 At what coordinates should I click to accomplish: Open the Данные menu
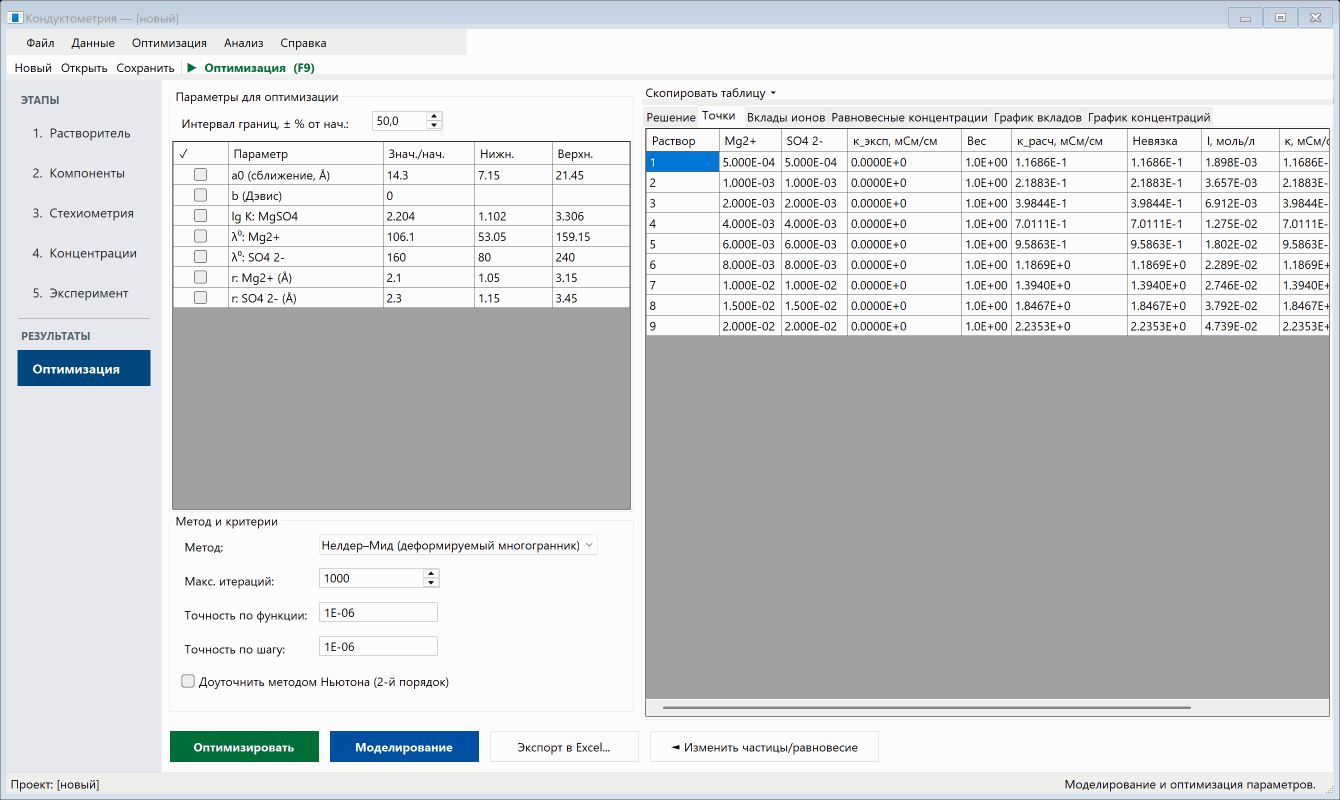93,43
